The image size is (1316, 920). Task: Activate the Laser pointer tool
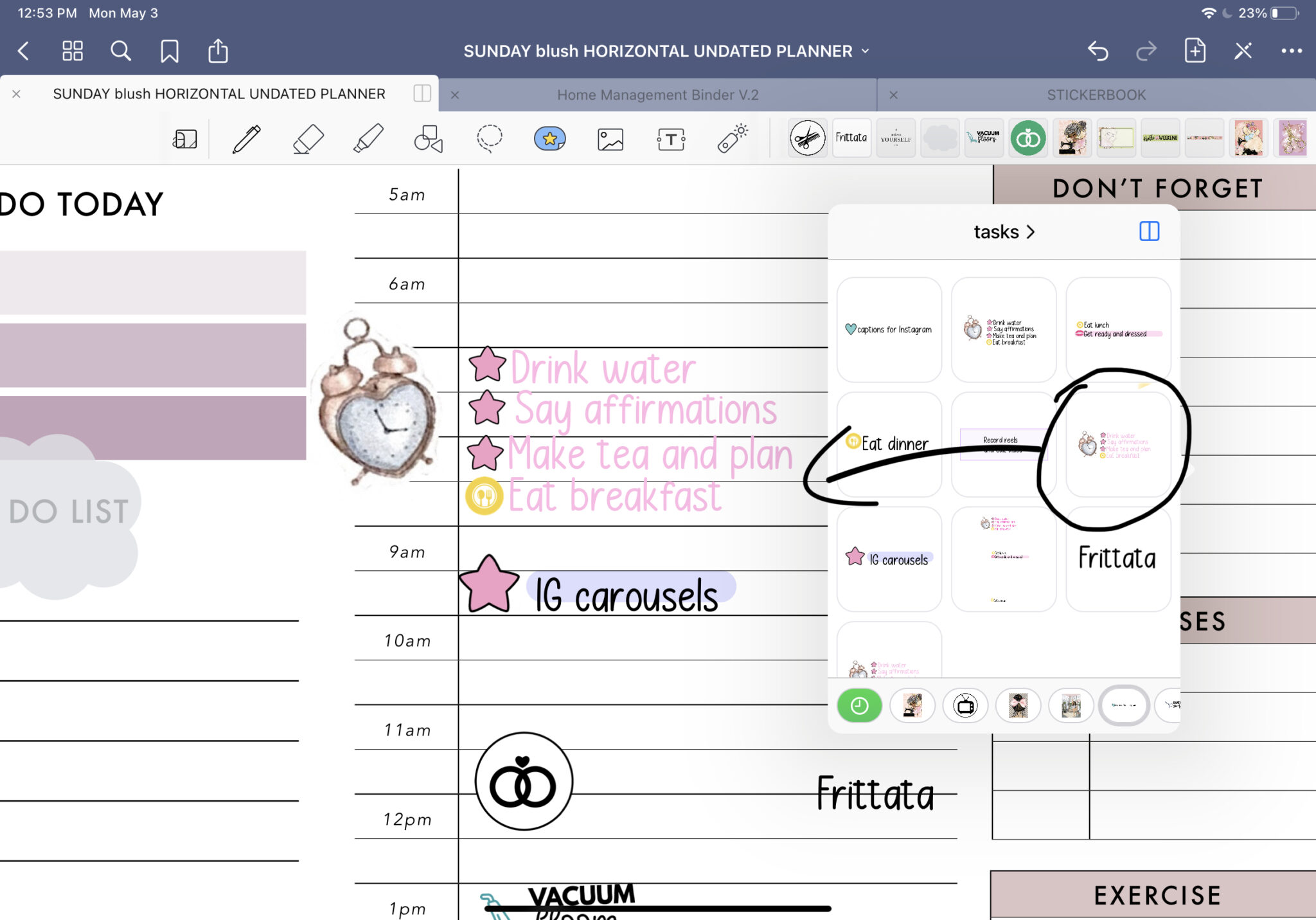click(x=733, y=138)
